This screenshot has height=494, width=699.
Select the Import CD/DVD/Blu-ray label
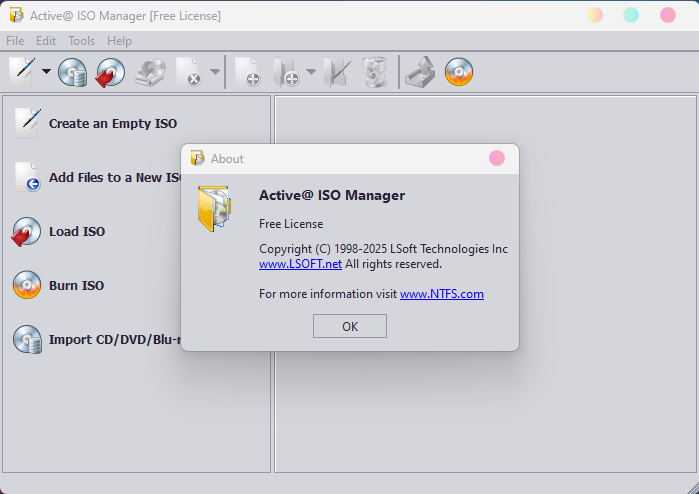click(x=115, y=340)
